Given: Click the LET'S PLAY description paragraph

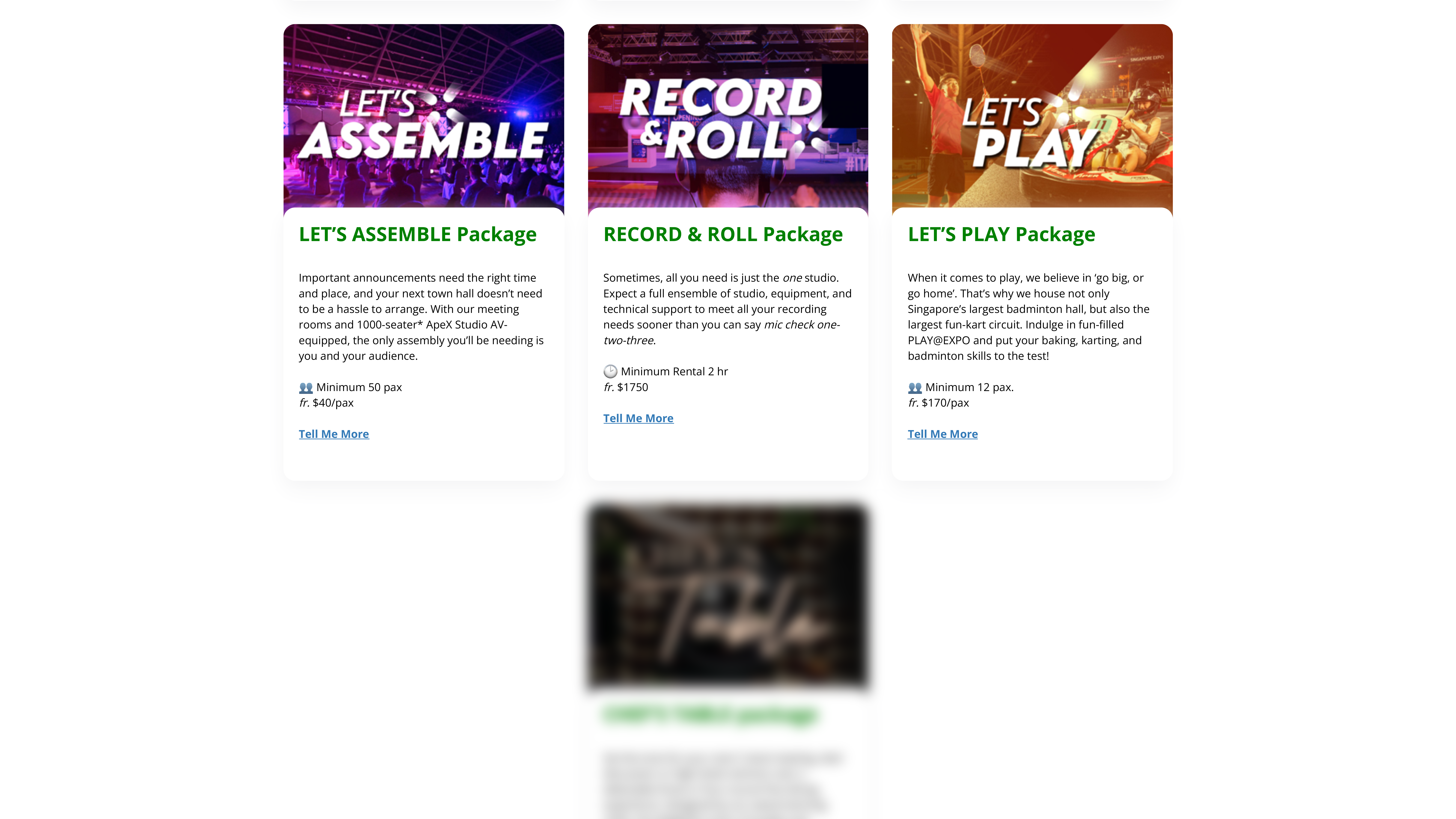Looking at the screenshot, I should pos(1029,317).
